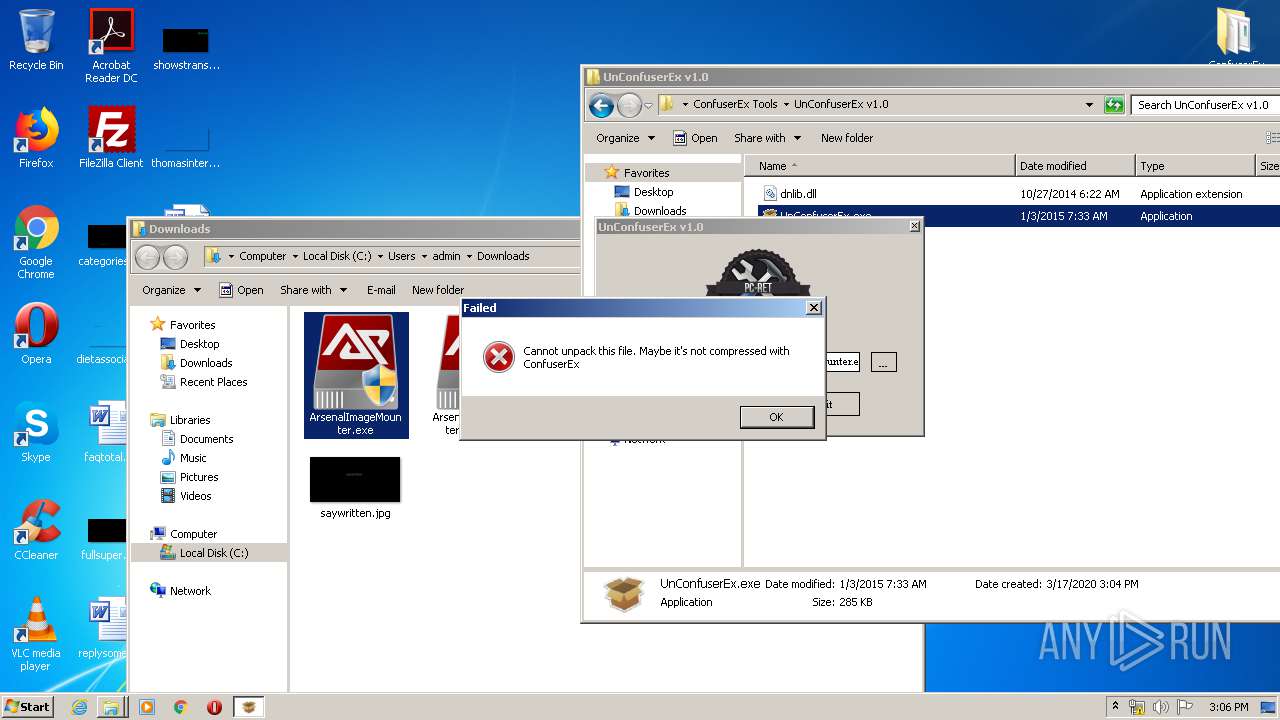This screenshot has width=1280, height=720.
Task: Open Internet Explorer from the taskbar
Action: point(79,707)
